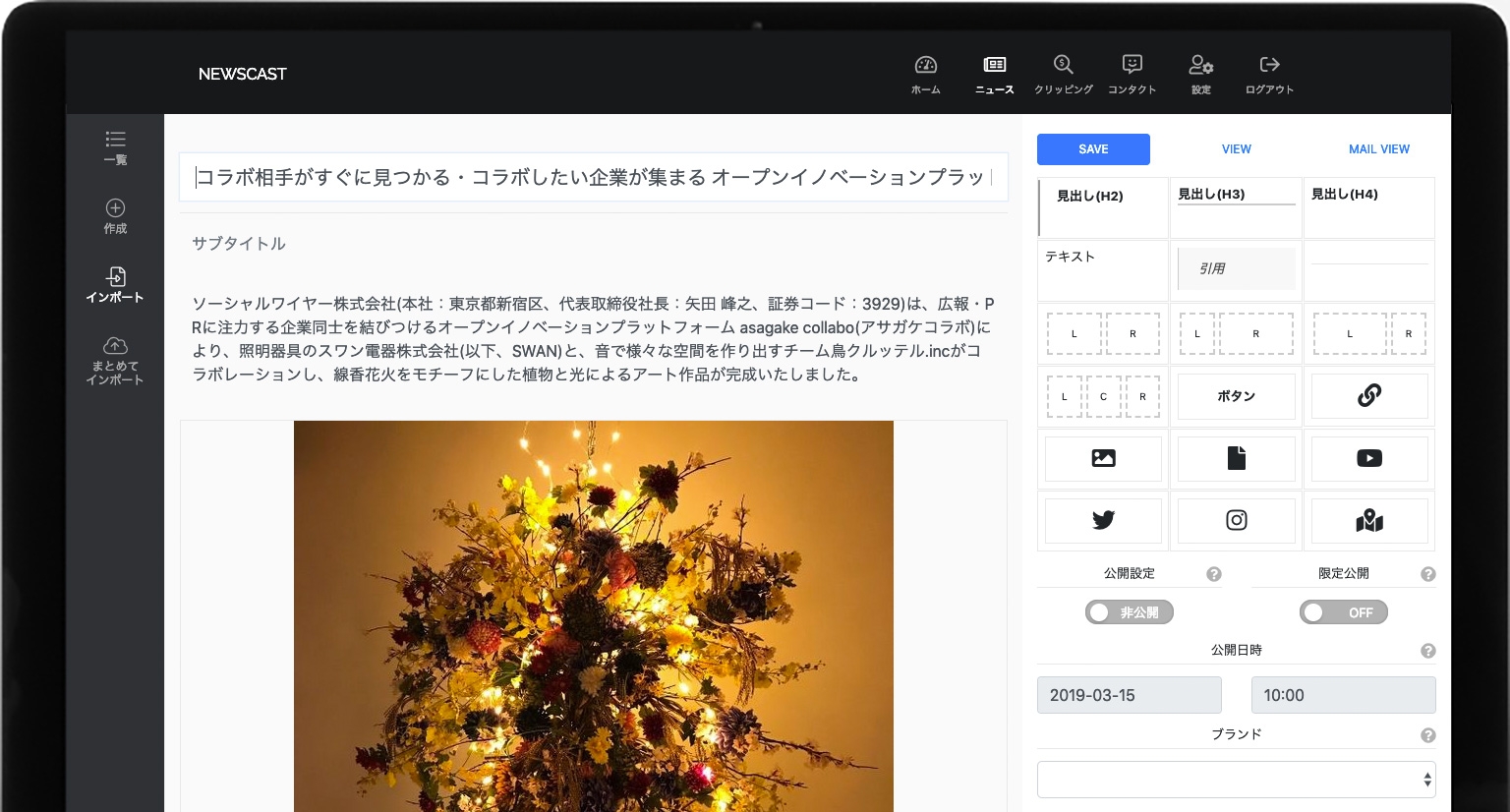Image resolution: width=1510 pixels, height=812 pixels.
Task: Open the クリッピング section
Action: coord(1063,74)
